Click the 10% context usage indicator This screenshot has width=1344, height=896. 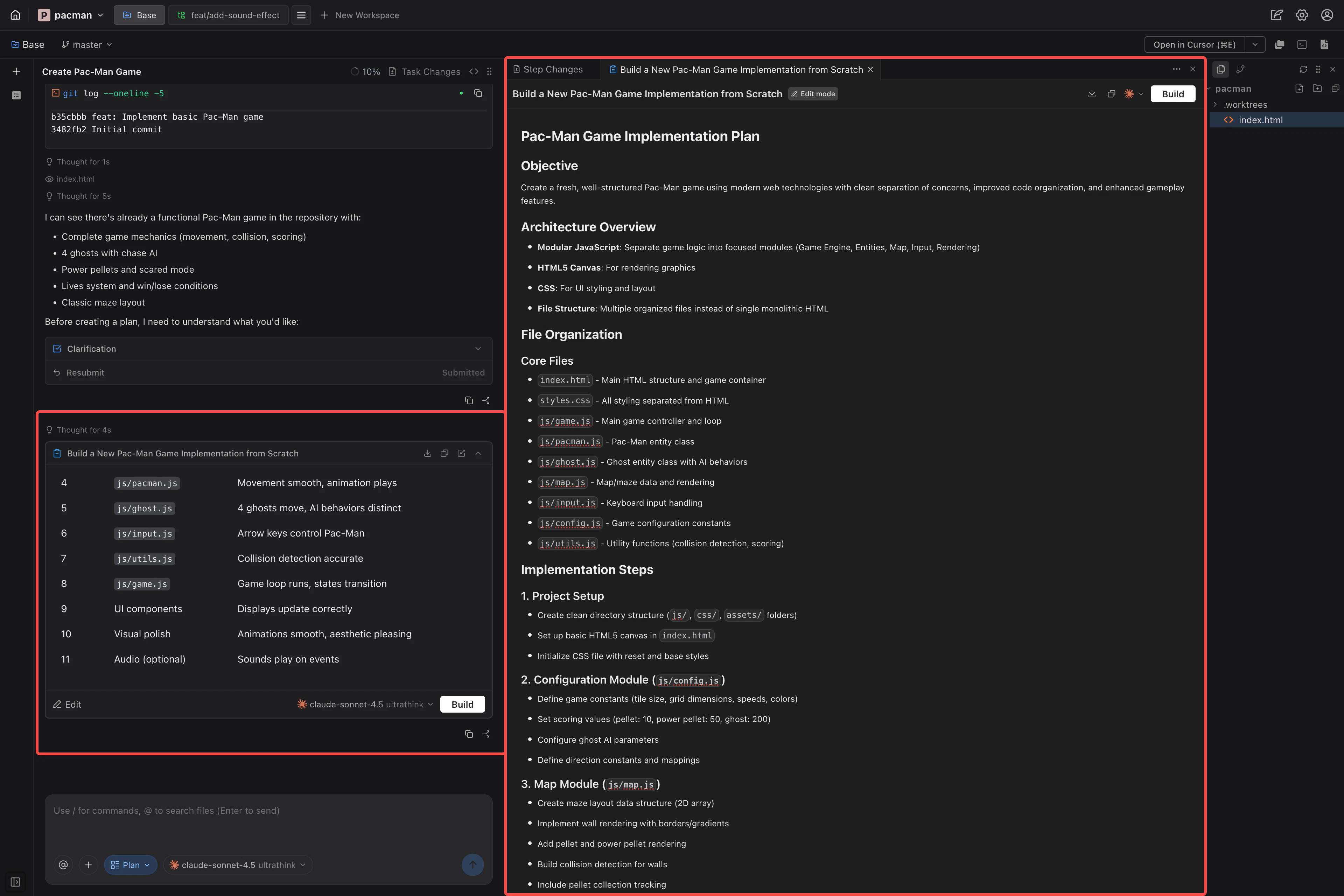pyautogui.click(x=365, y=71)
